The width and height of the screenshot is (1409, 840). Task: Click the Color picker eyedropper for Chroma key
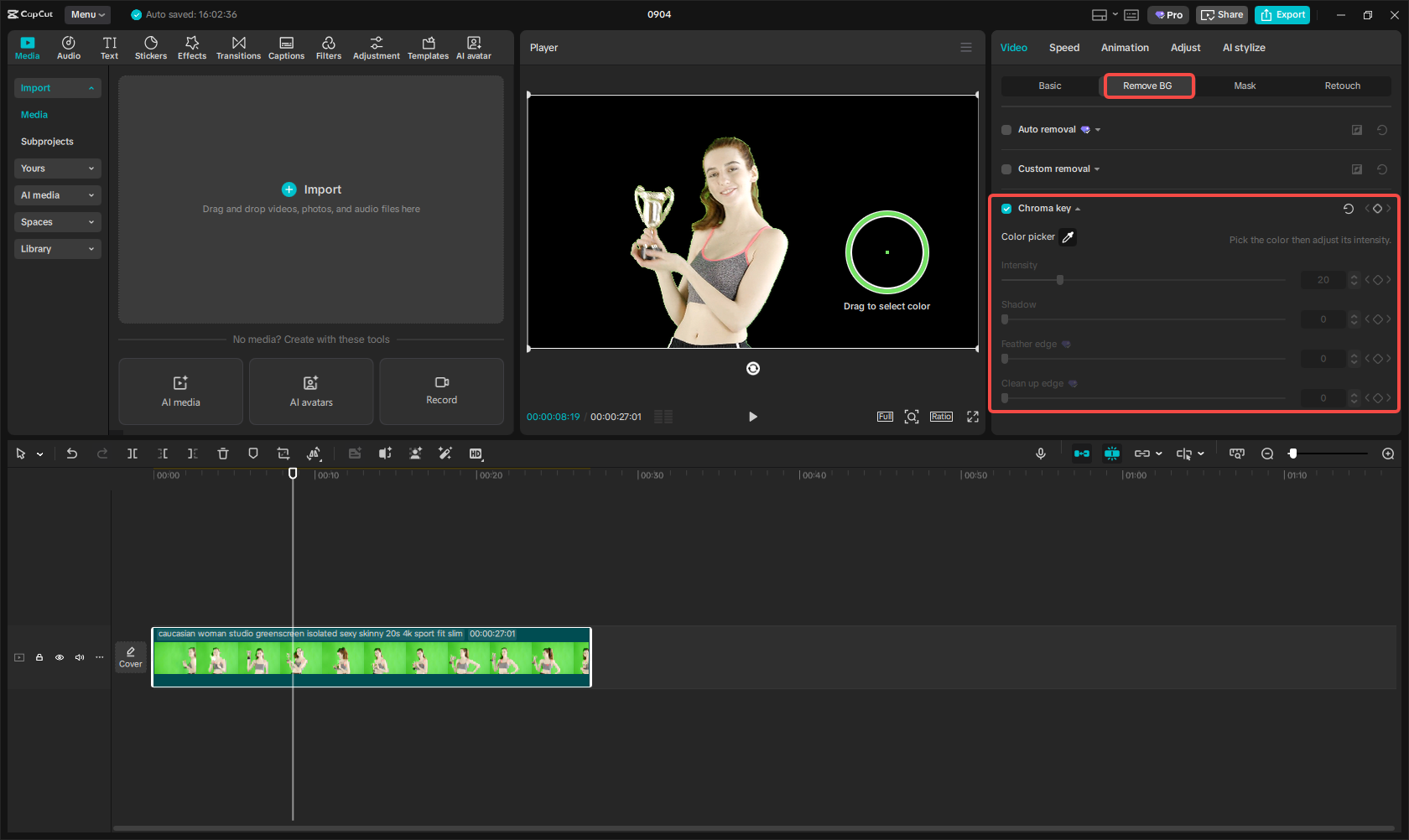(x=1068, y=236)
